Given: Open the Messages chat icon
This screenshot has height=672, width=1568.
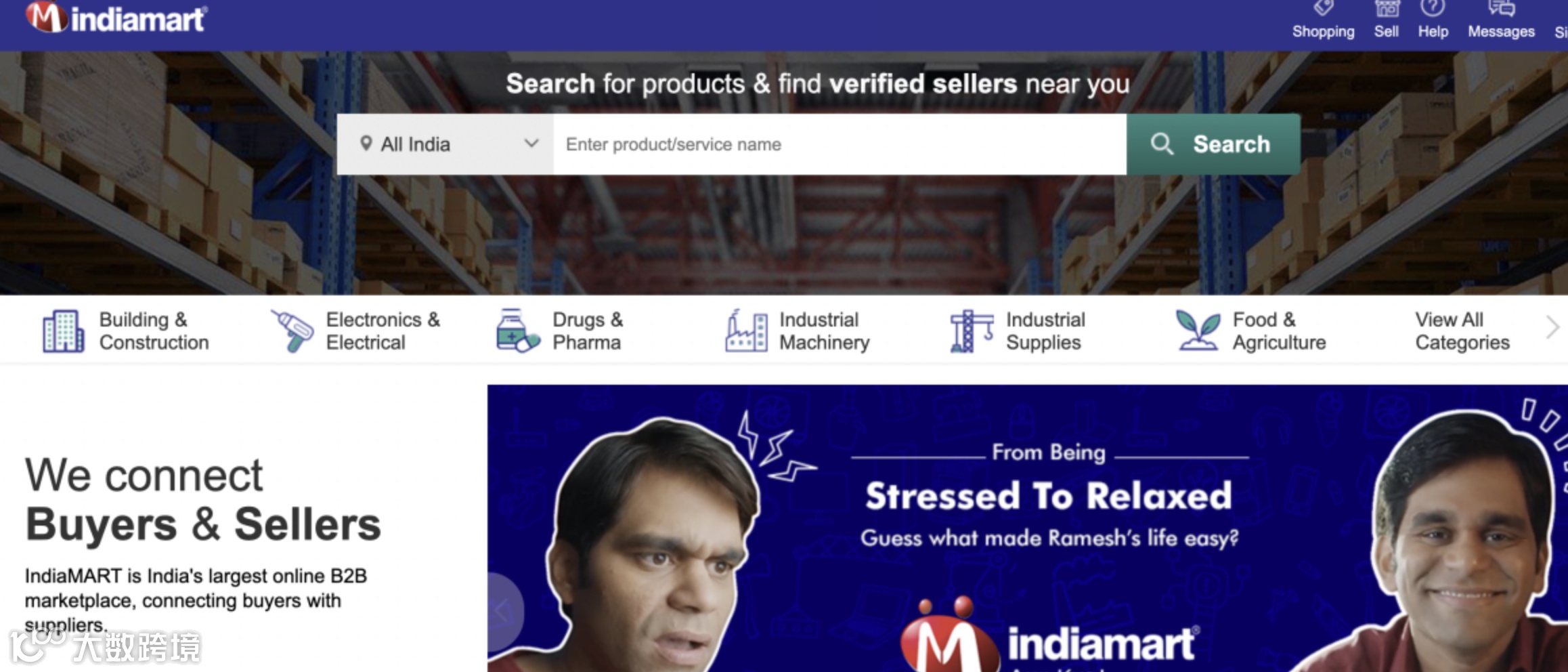Looking at the screenshot, I should tap(1501, 8).
